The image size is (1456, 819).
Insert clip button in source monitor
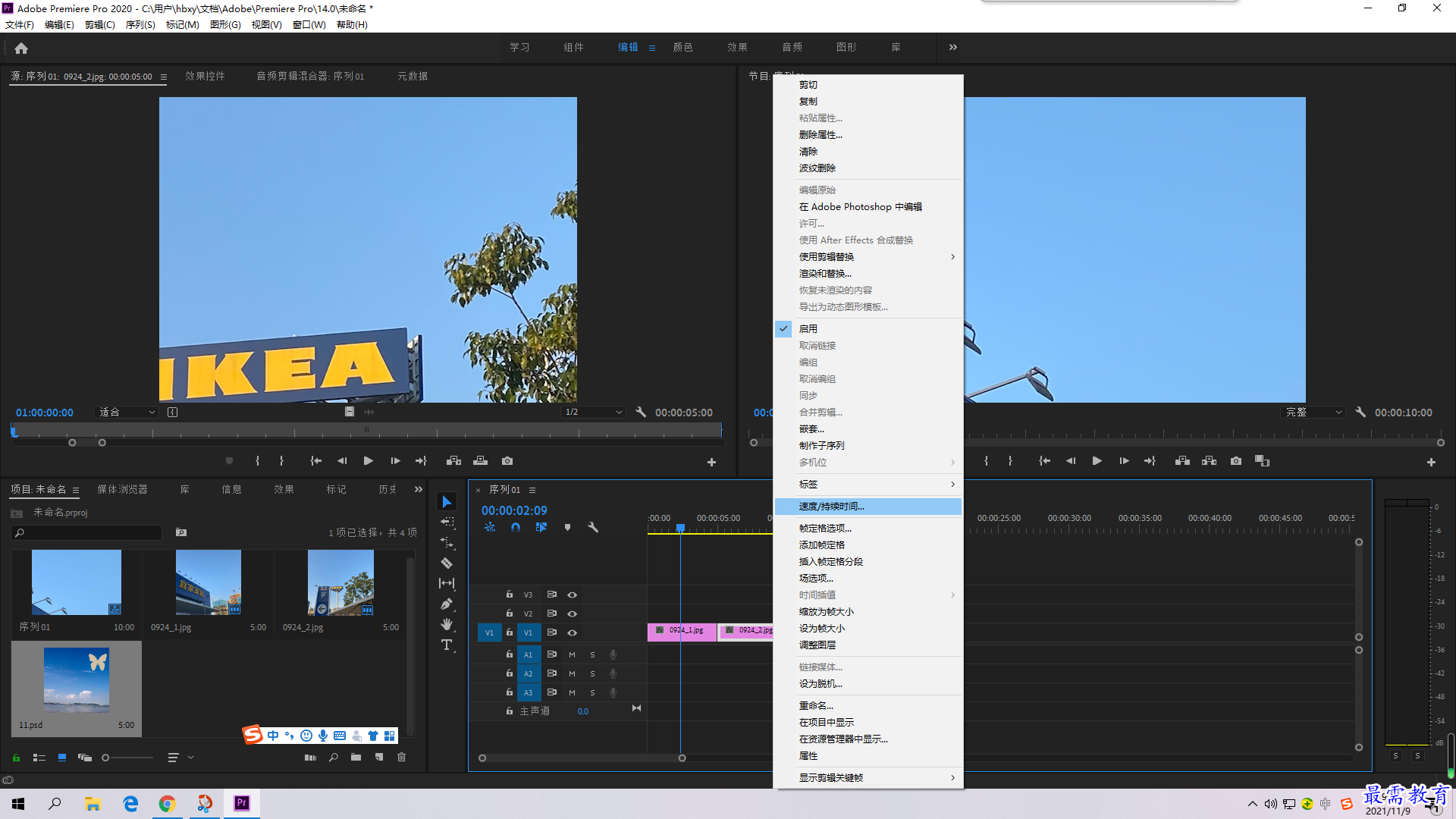coord(453,461)
